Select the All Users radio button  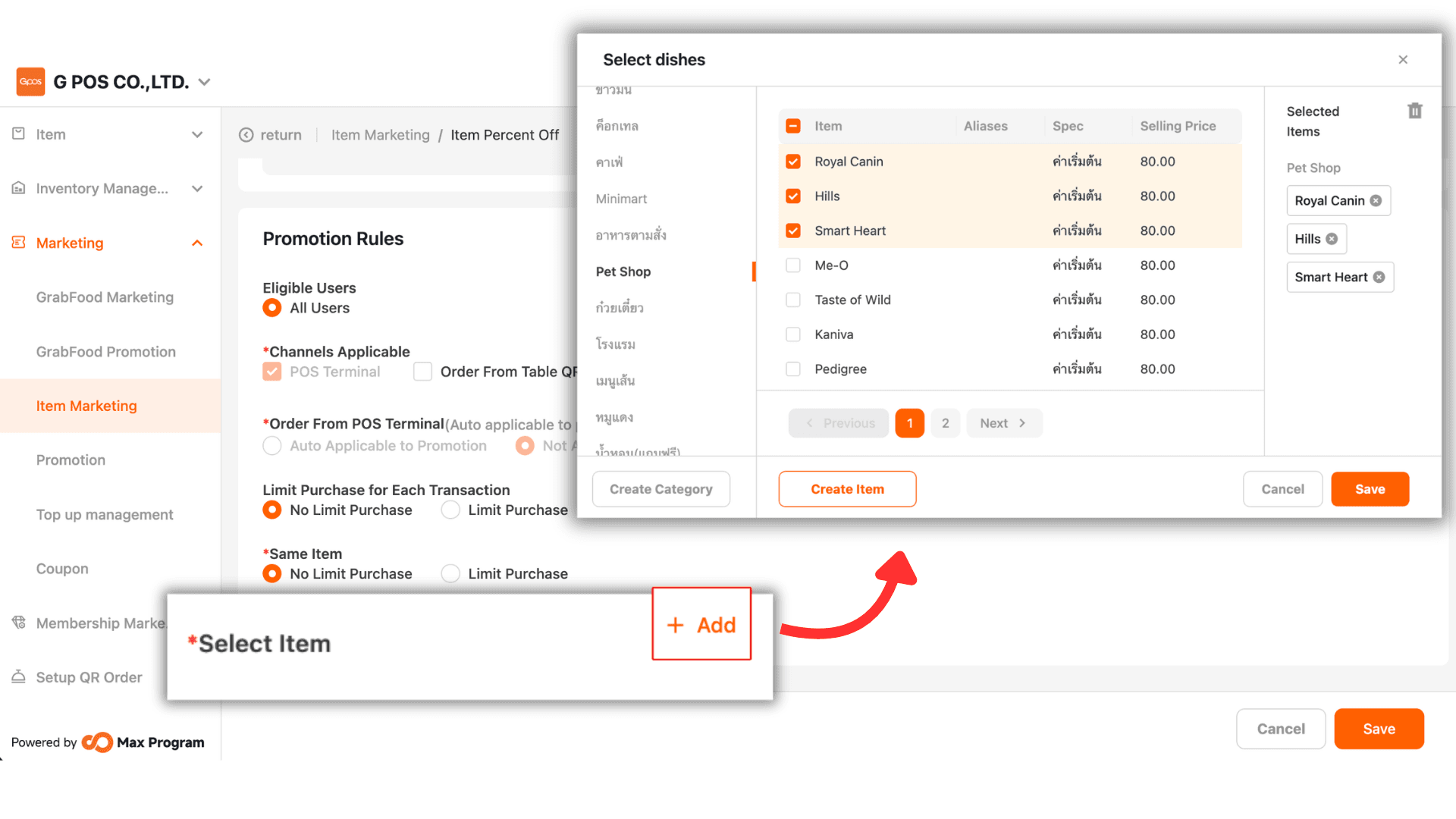click(x=271, y=308)
